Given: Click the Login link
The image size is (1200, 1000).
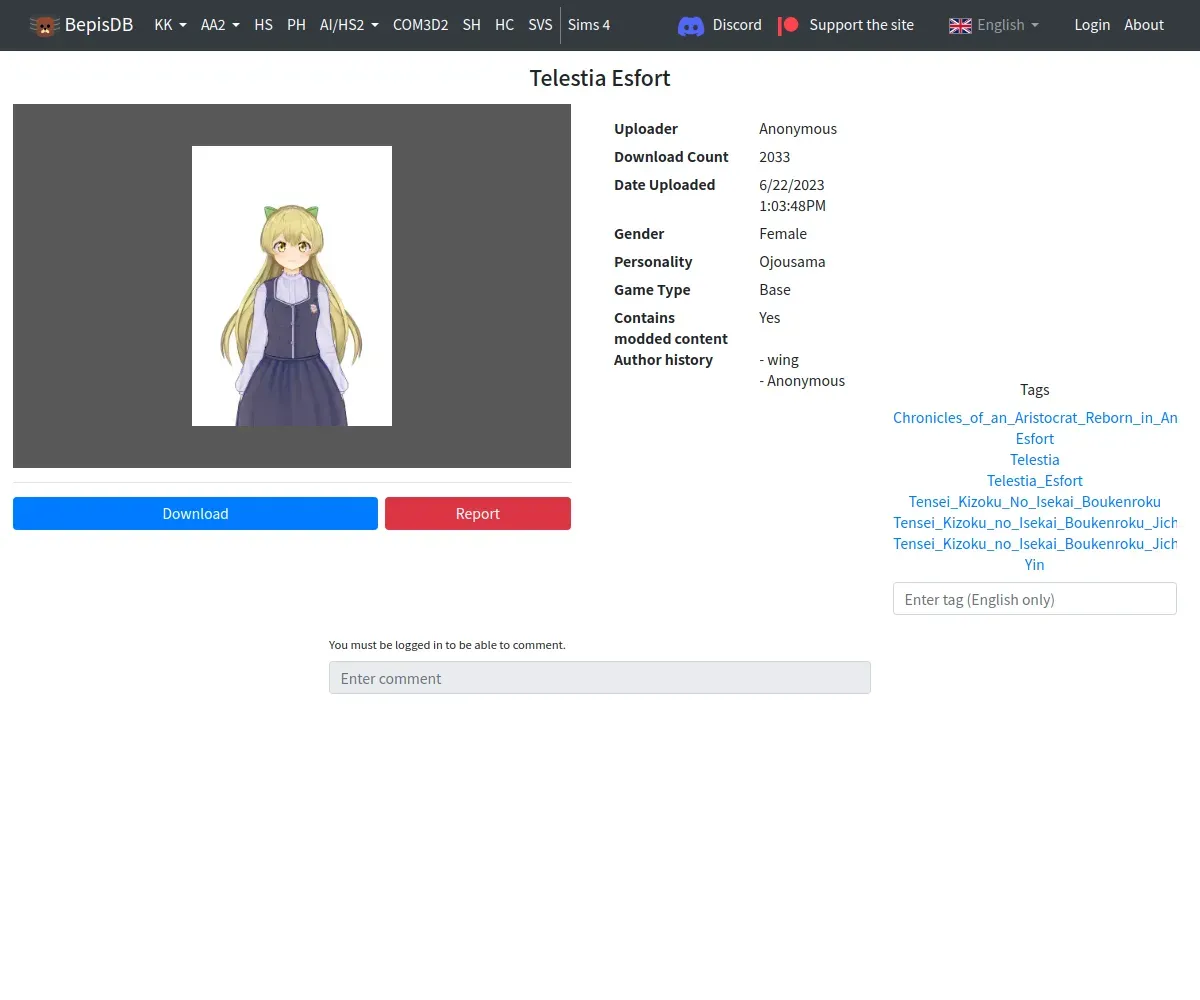Looking at the screenshot, I should (1092, 25).
